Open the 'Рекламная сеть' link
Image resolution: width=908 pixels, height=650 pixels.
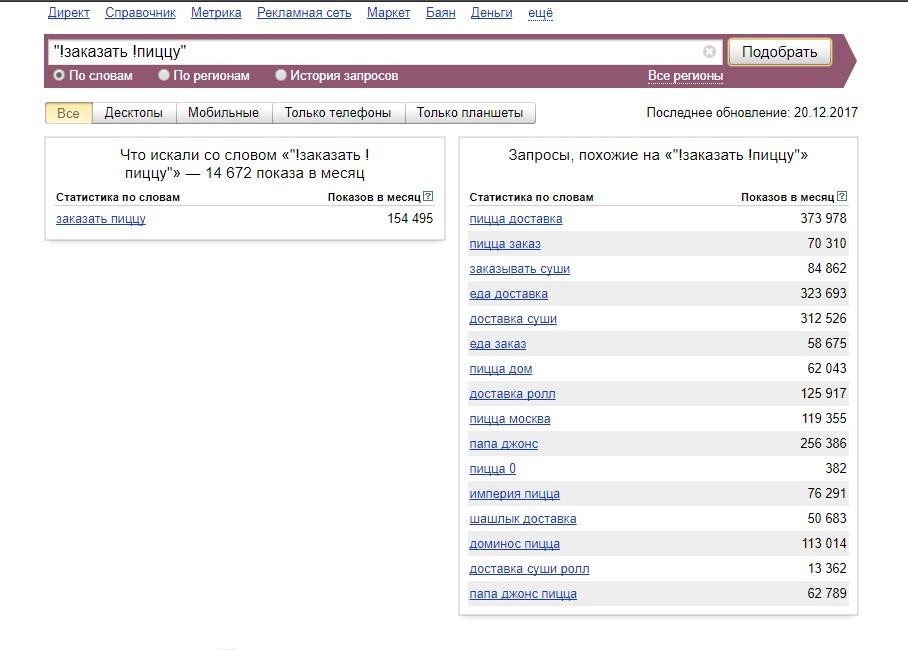click(x=304, y=13)
